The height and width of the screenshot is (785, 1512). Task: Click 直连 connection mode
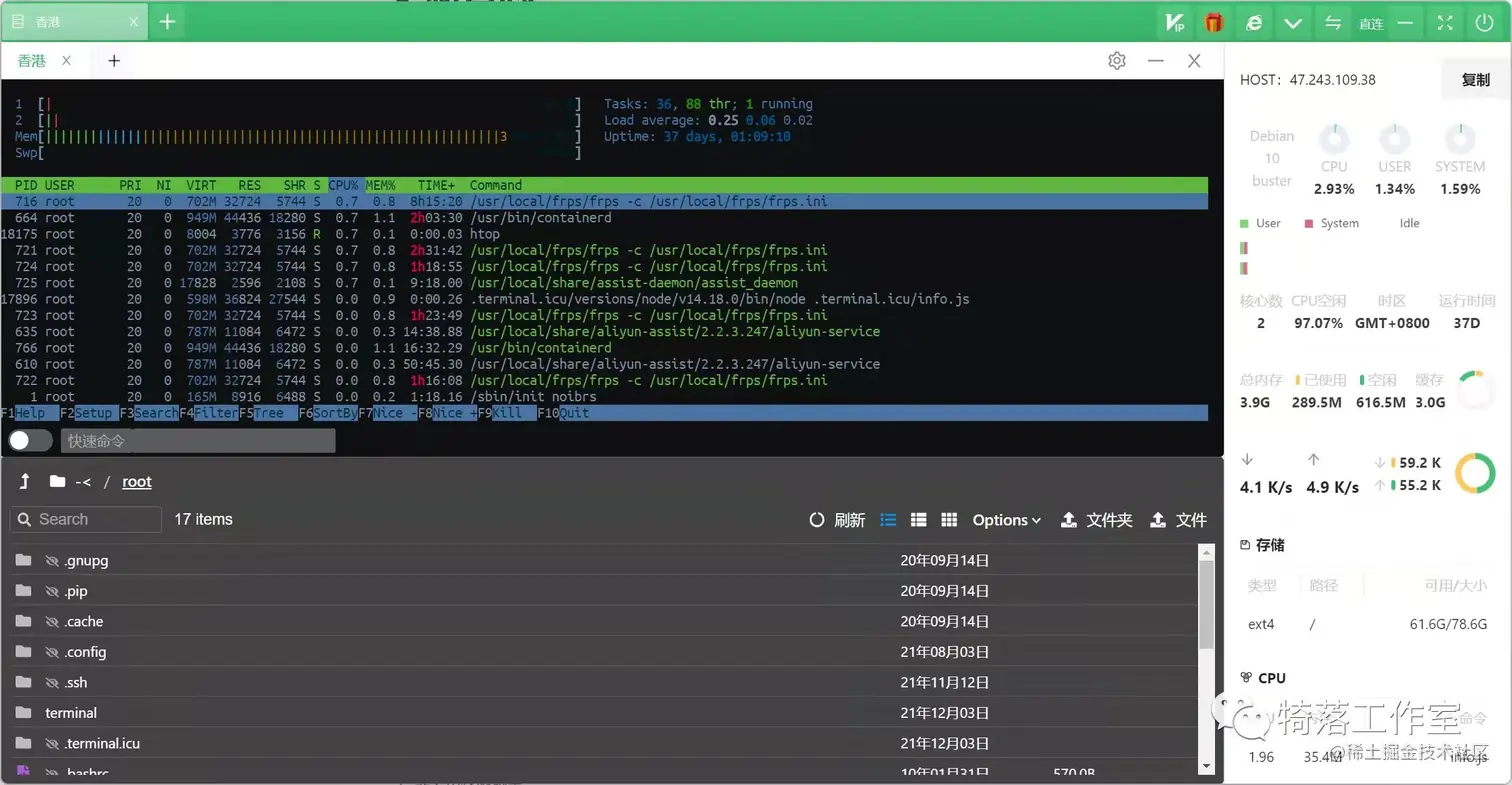[1370, 23]
